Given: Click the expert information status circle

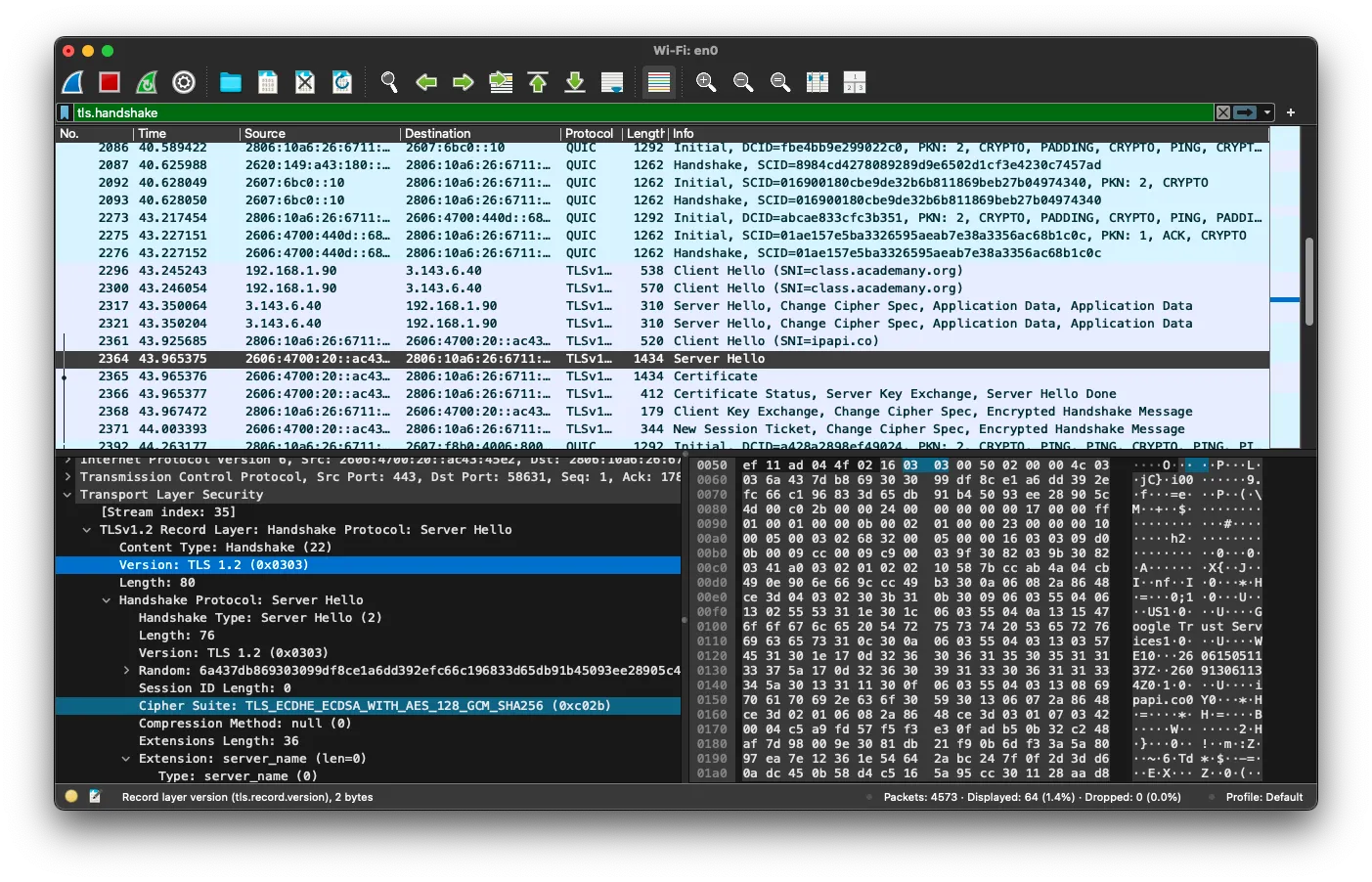Looking at the screenshot, I should pos(71,797).
